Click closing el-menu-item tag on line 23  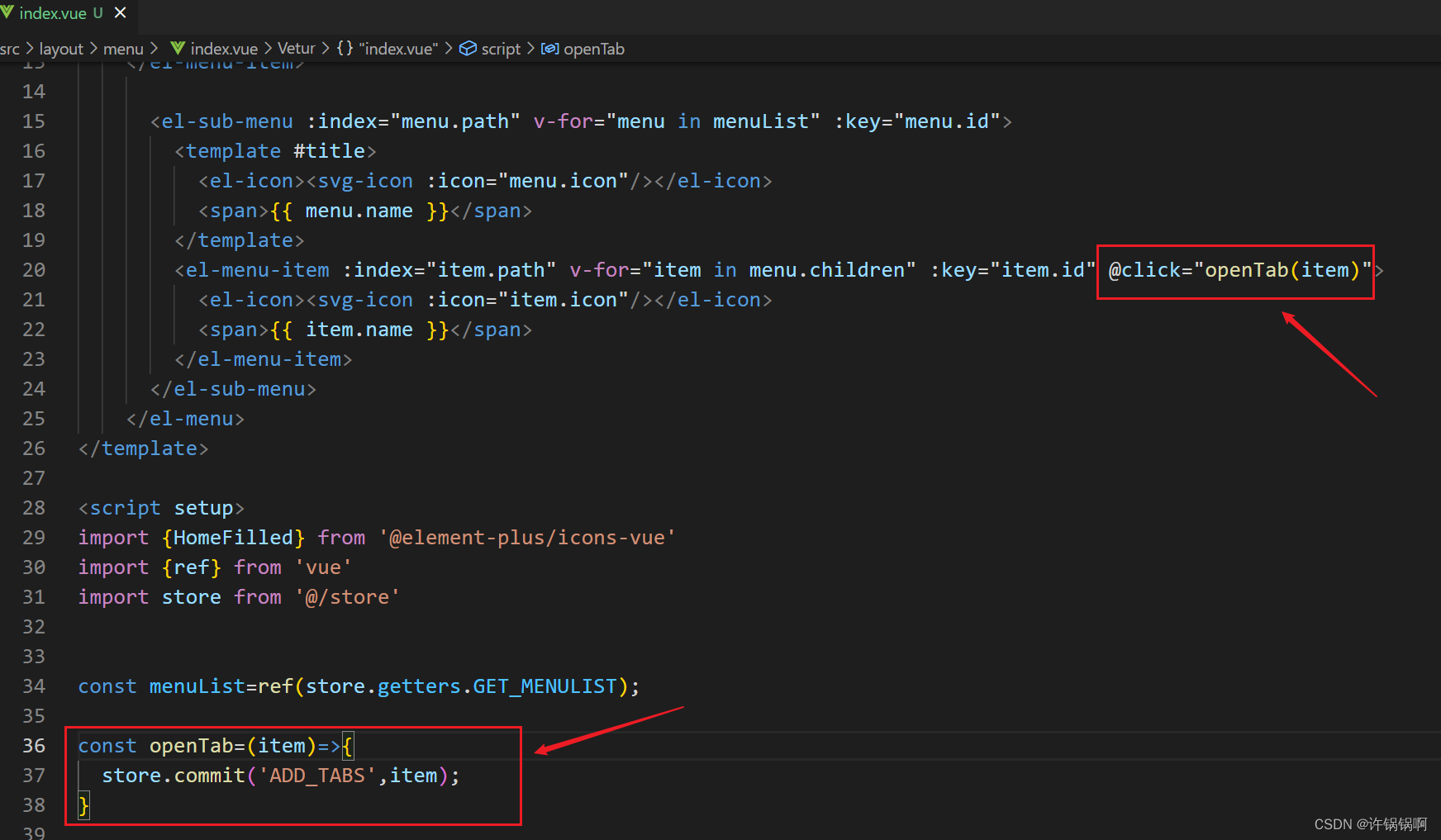(264, 359)
